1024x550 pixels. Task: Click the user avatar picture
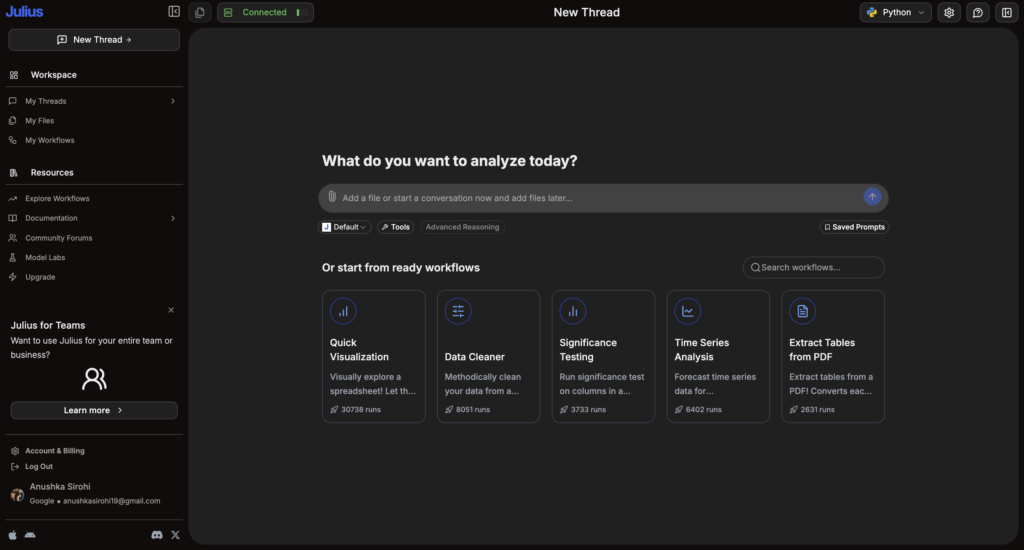click(x=18, y=495)
